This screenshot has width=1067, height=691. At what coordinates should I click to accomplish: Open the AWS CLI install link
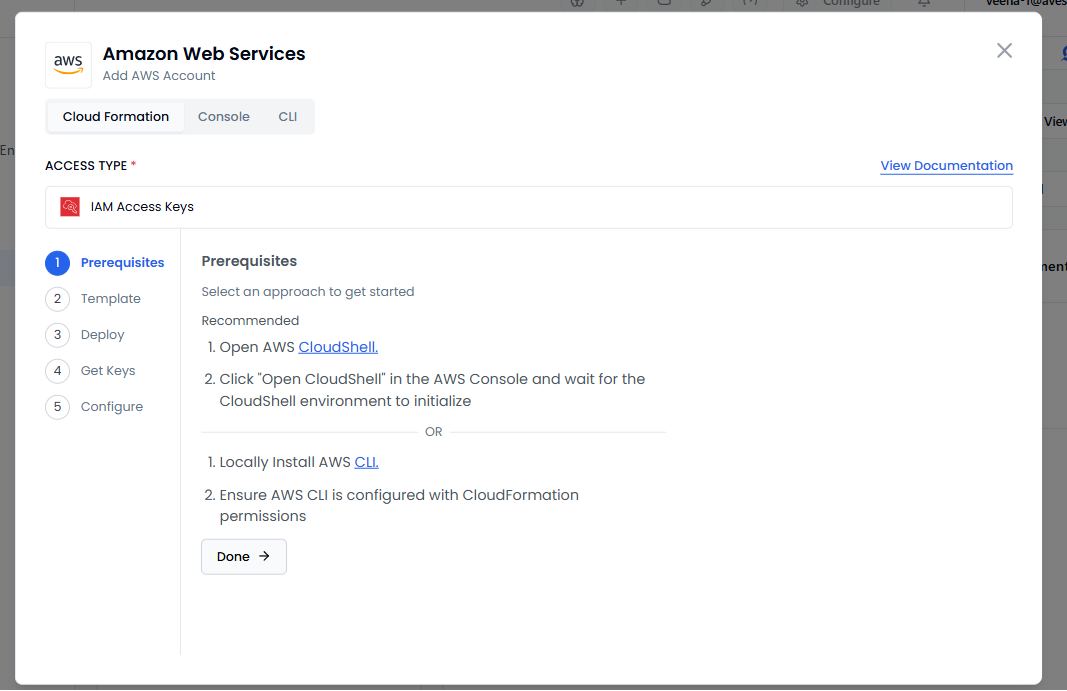click(x=366, y=462)
